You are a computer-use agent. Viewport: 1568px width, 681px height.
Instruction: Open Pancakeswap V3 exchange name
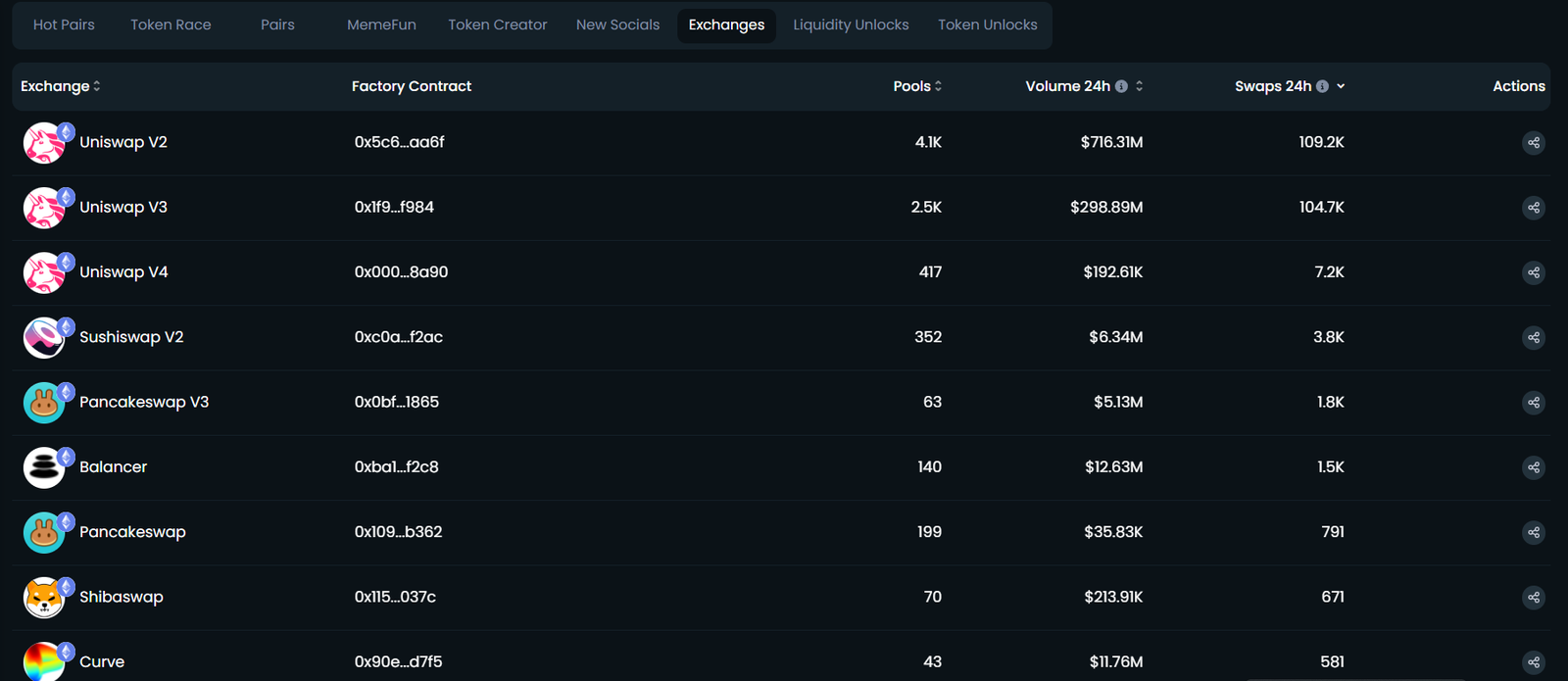coord(144,403)
